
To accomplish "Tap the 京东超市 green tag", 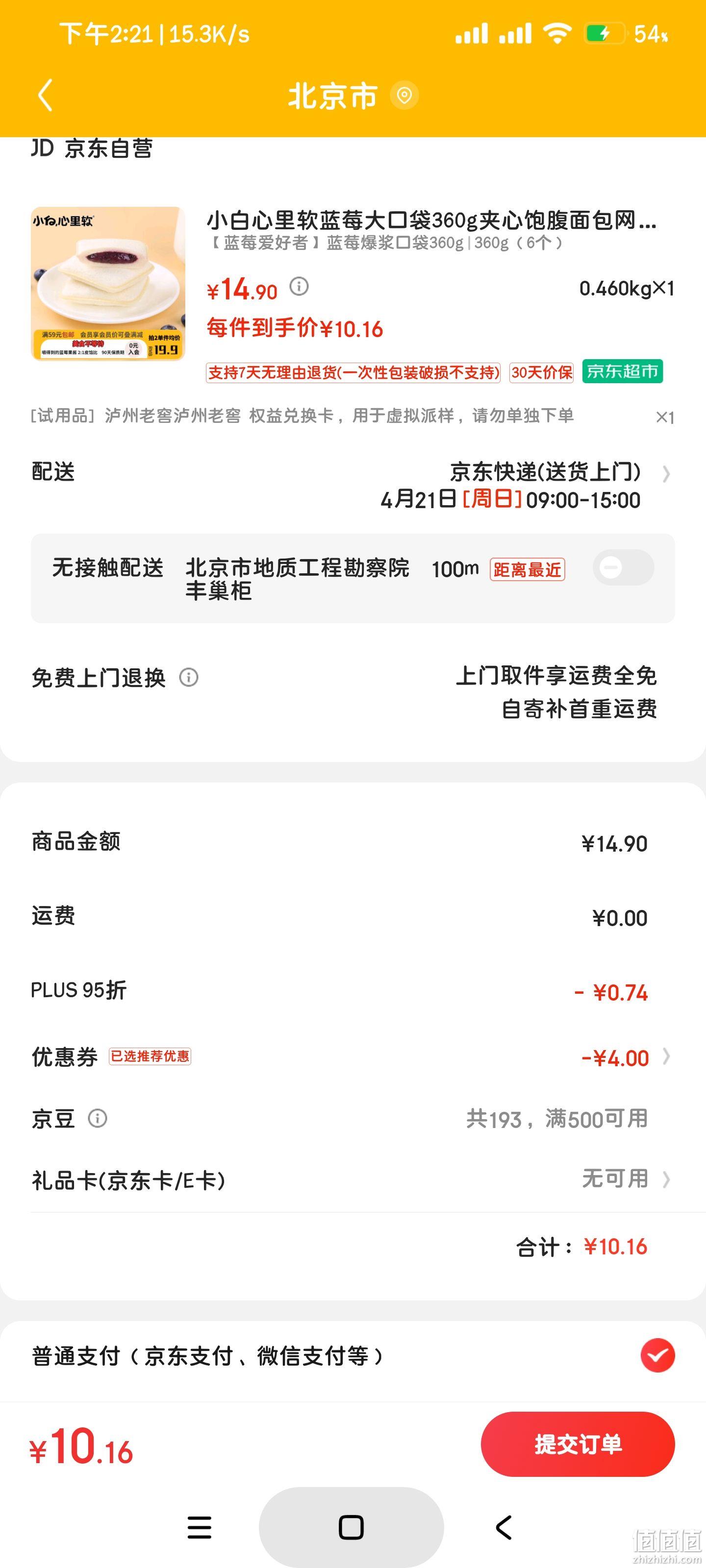I will click(x=623, y=371).
